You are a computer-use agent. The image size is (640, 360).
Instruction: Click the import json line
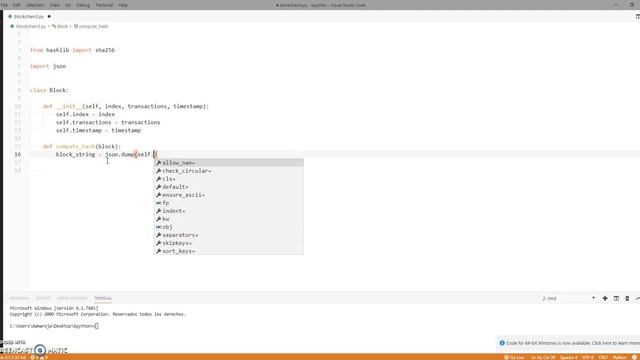pos(48,66)
